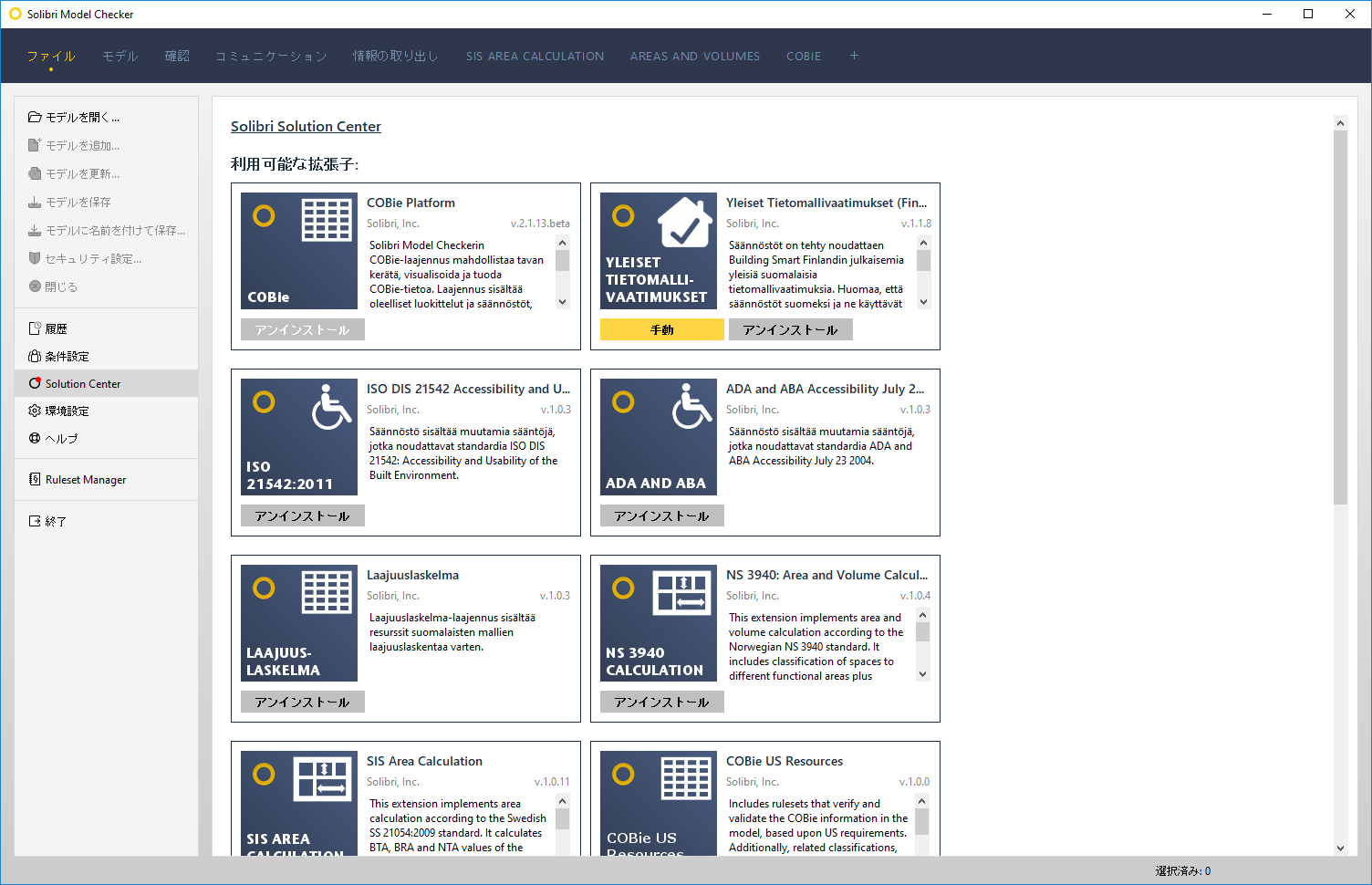The image size is (1372, 885).
Task: Uninstall the ISO DIS 21542 extension
Action: point(303,515)
